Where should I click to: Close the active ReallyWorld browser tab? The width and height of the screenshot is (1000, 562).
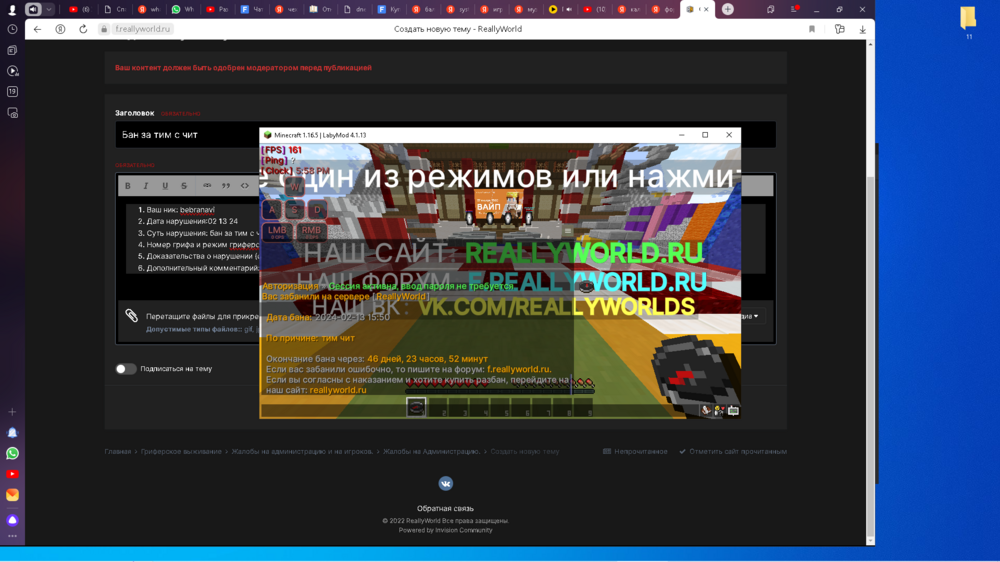[x=706, y=10]
